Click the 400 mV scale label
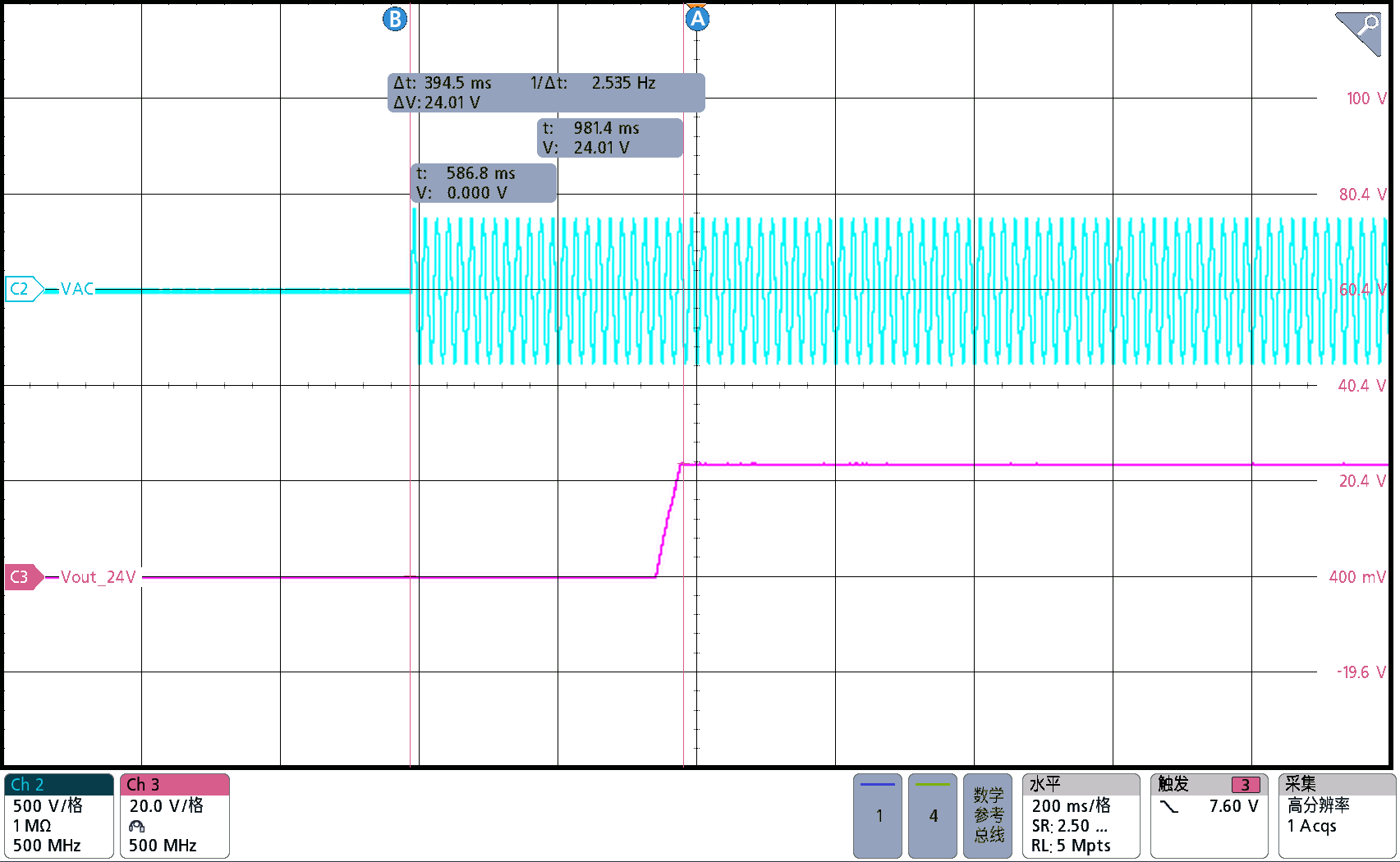1400x862 pixels. tap(1357, 577)
